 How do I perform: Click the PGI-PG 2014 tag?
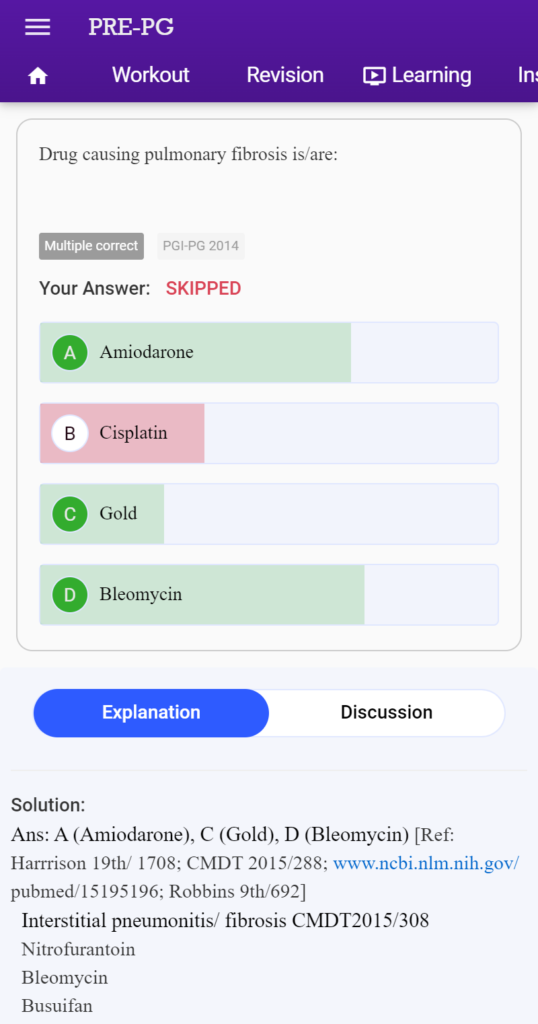(201, 246)
